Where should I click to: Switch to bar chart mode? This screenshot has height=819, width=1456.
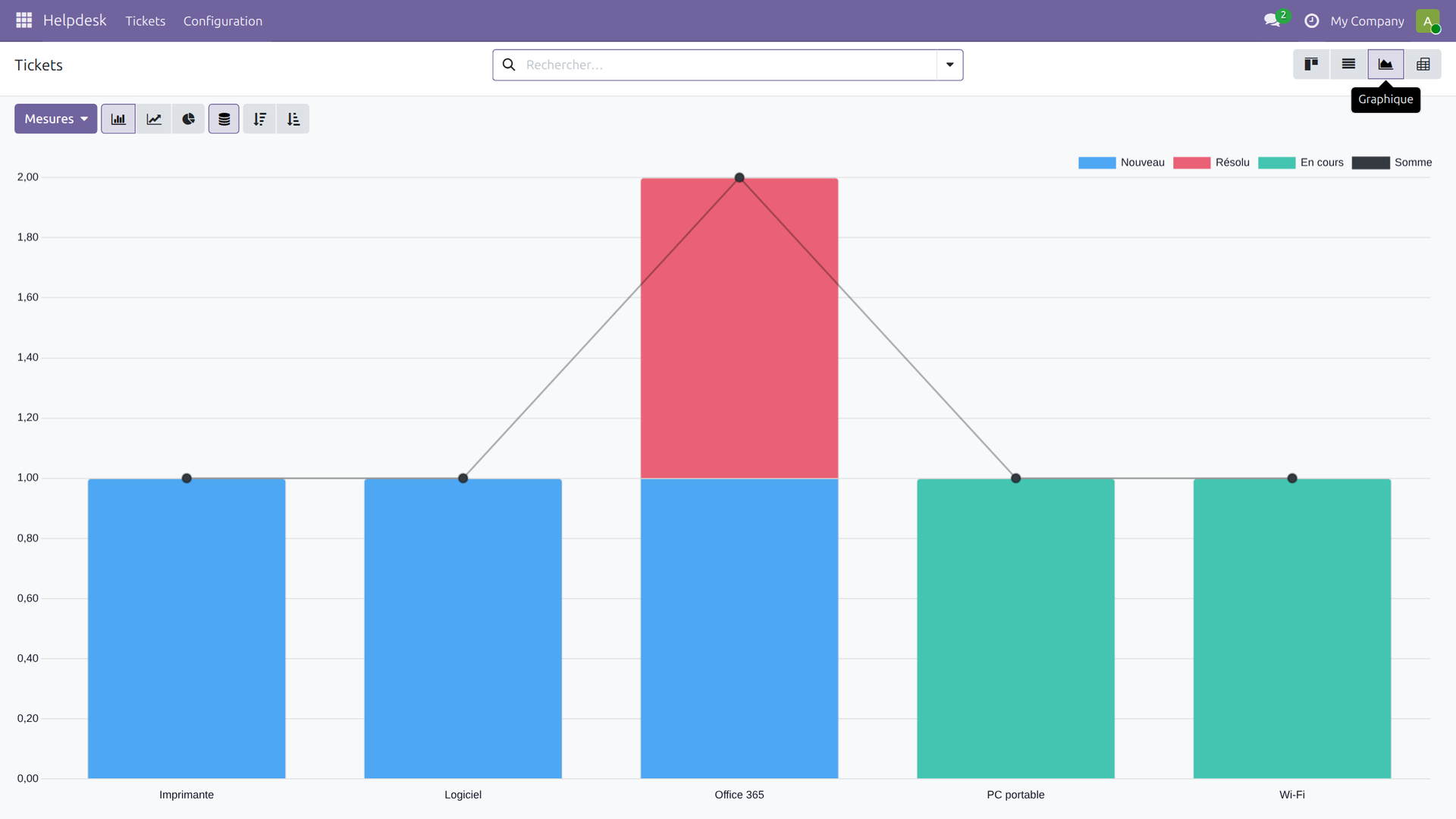click(118, 119)
